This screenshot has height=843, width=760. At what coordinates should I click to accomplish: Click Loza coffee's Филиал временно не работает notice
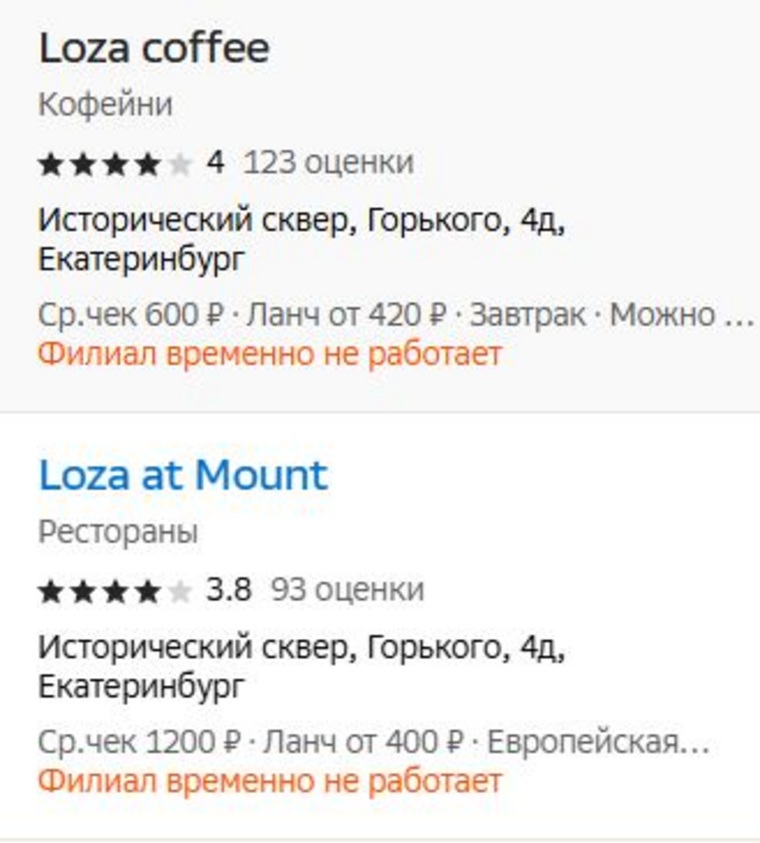270,355
